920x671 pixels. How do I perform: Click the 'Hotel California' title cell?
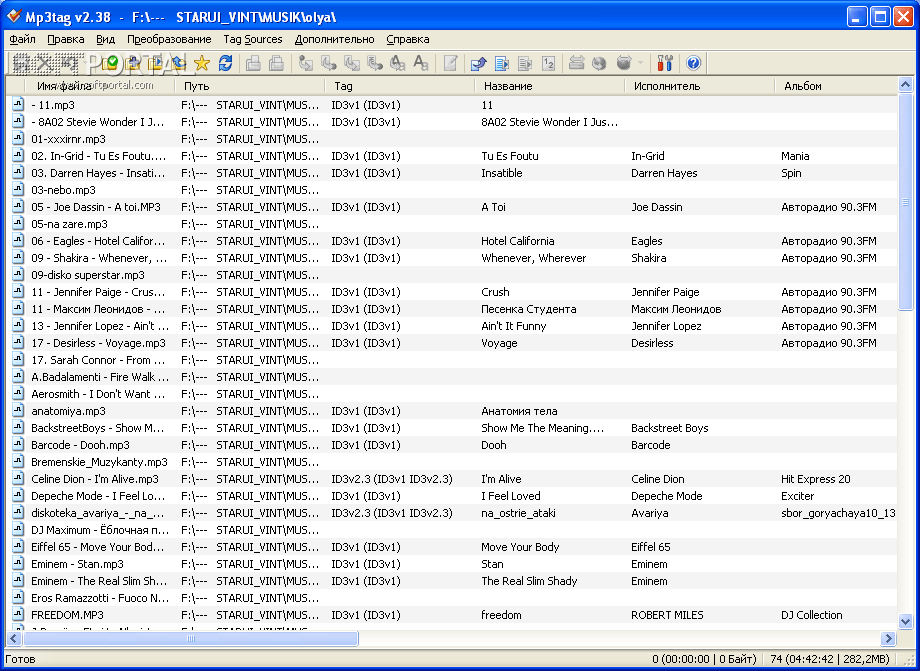pos(518,241)
